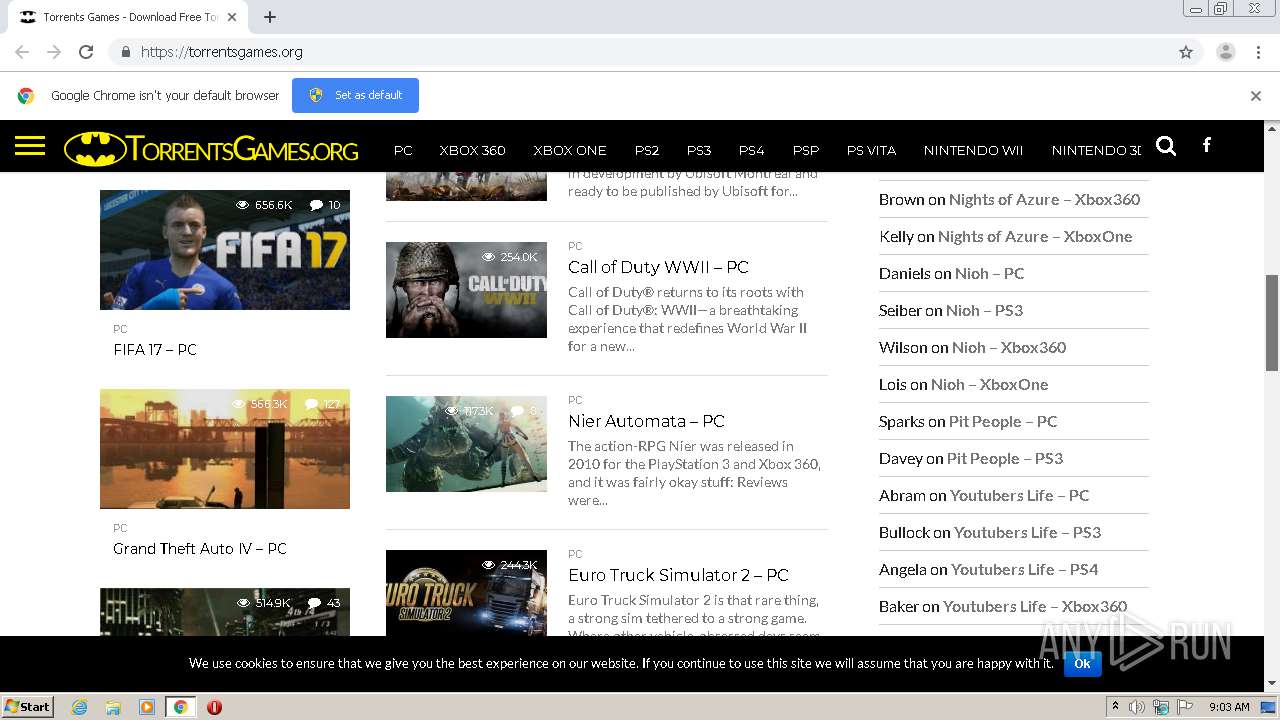Screen dimensions: 1280x720
Task: Open a new browser tab
Action: pos(270,17)
